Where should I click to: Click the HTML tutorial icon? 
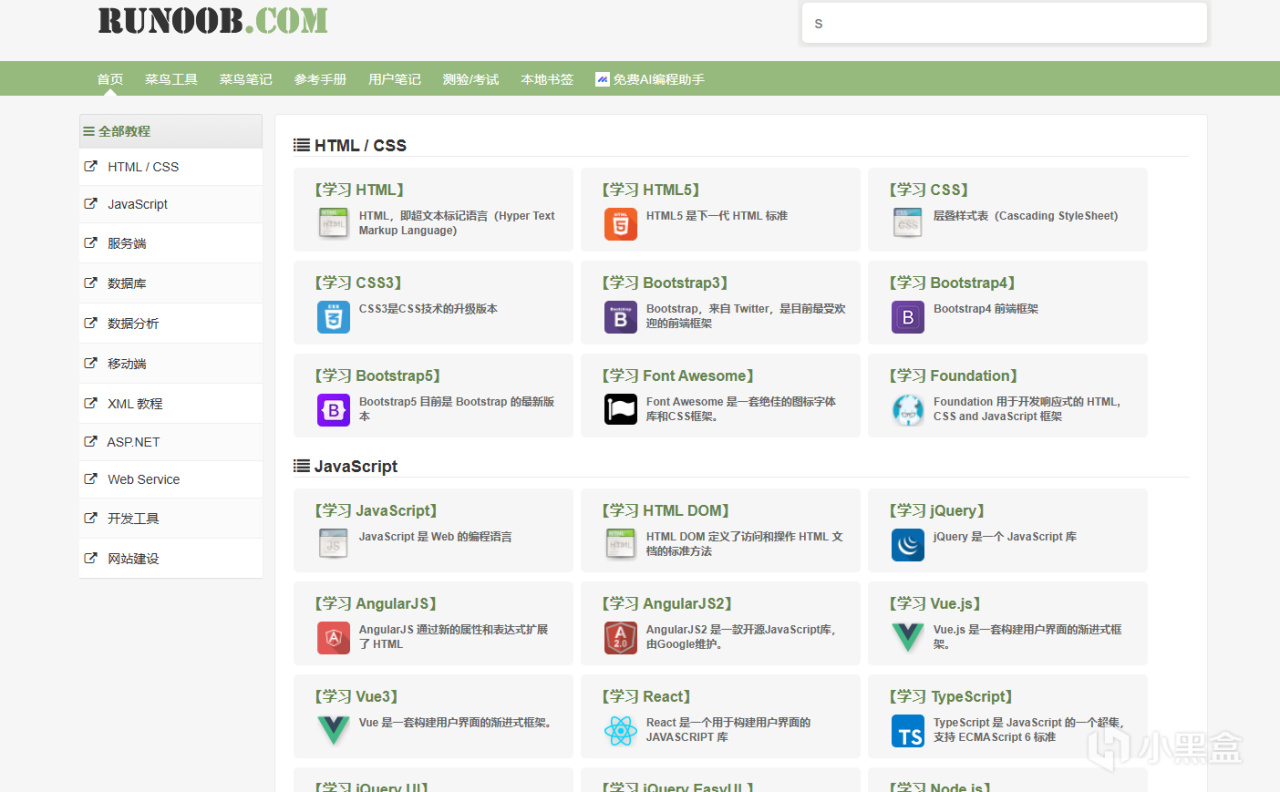tap(333, 223)
